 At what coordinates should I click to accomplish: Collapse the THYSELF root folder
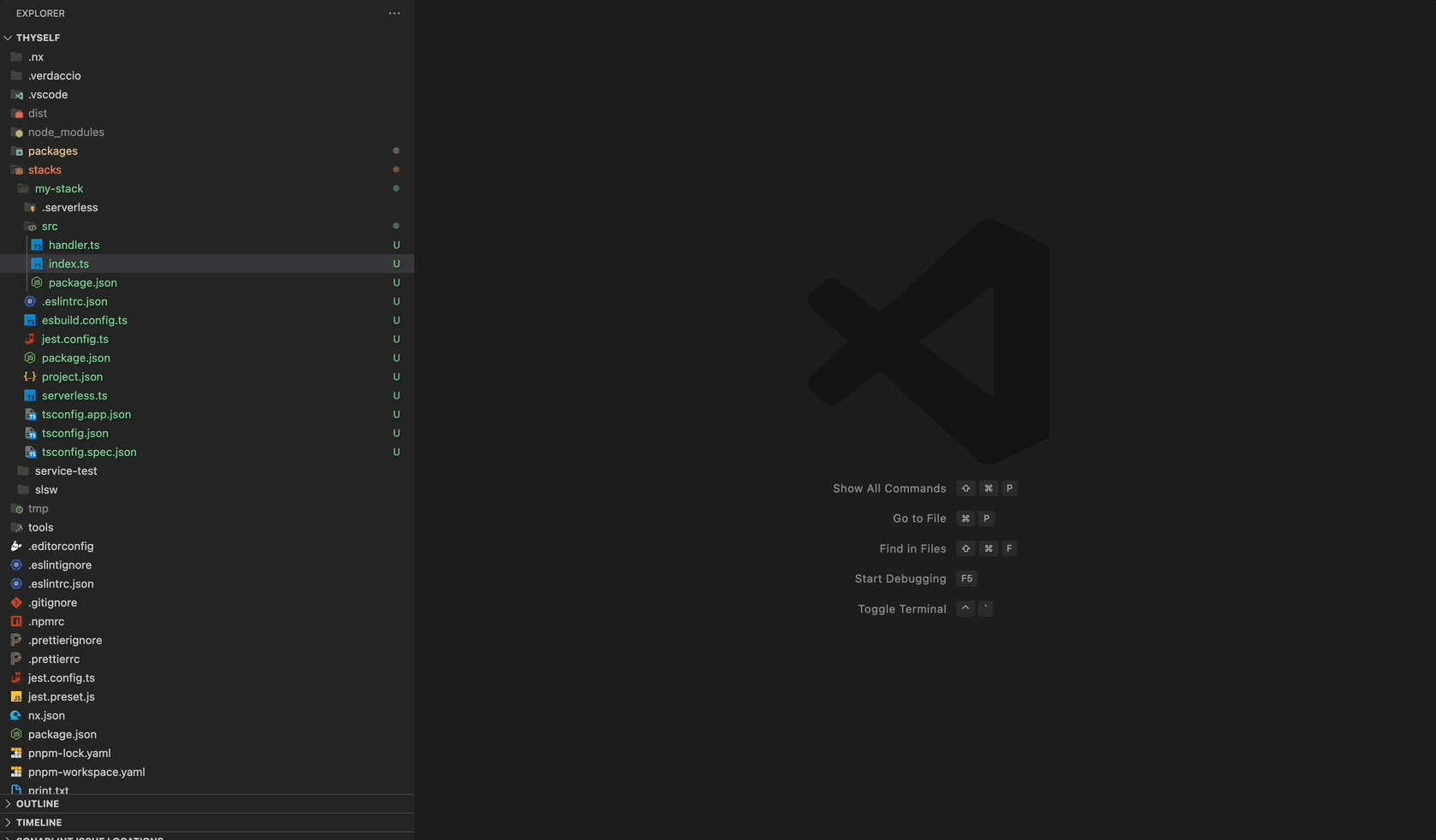coord(8,38)
